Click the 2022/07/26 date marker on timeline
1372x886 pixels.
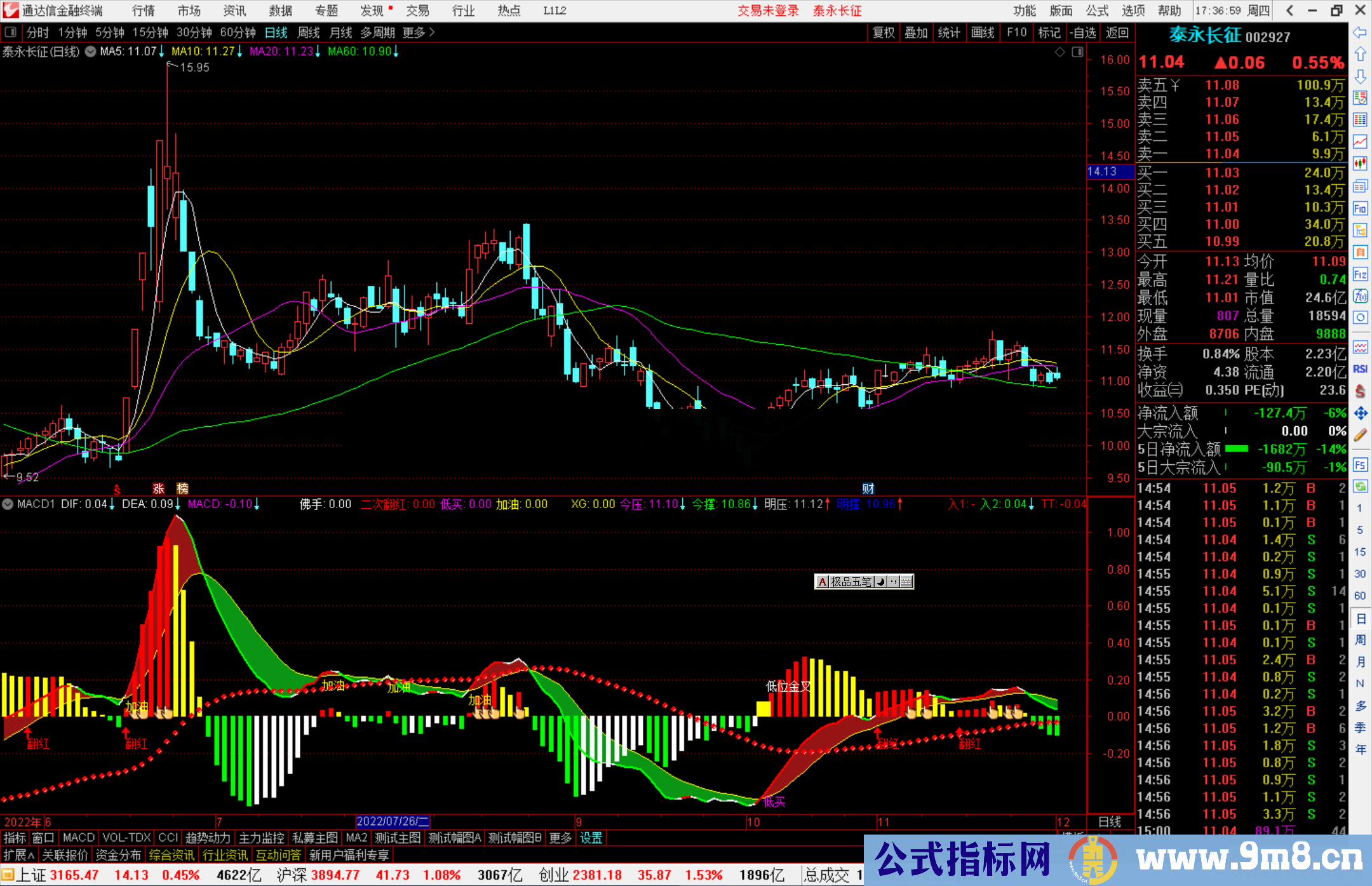[x=393, y=822]
